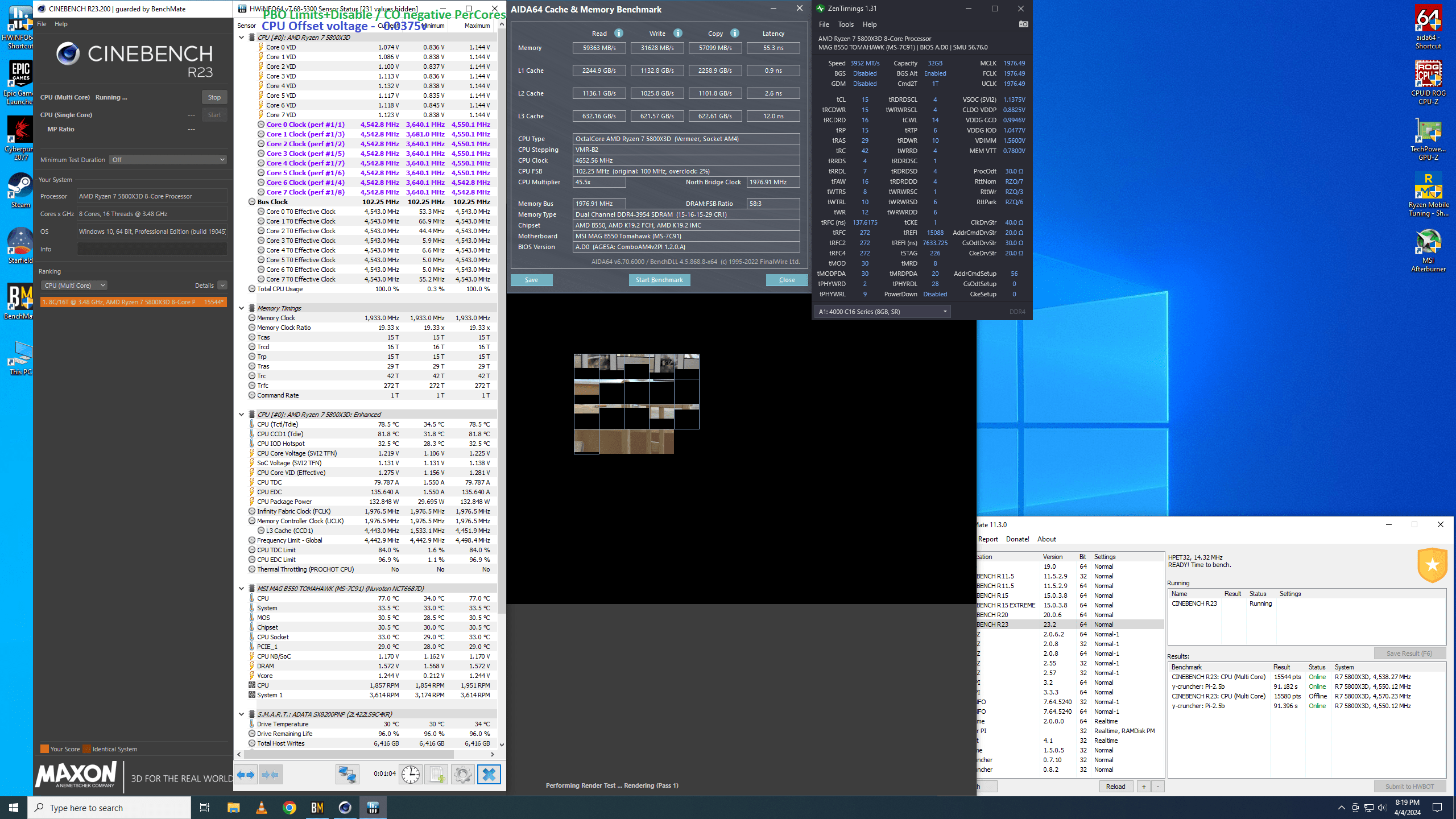This screenshot has width=1456, height=819.
Task: Open ZenTimings Help menu
Action: (870, 24)
